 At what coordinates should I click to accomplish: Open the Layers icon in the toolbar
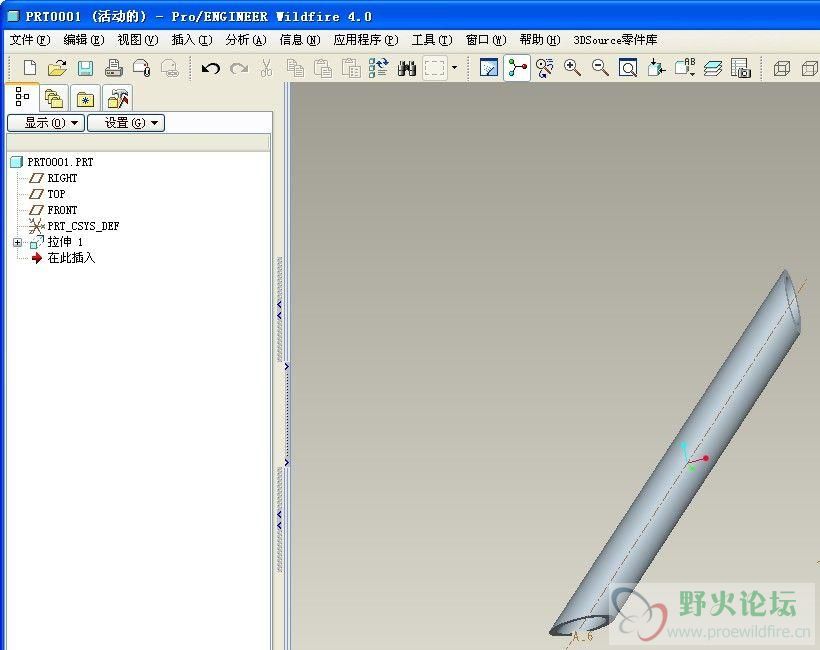(x=713, y=68)
